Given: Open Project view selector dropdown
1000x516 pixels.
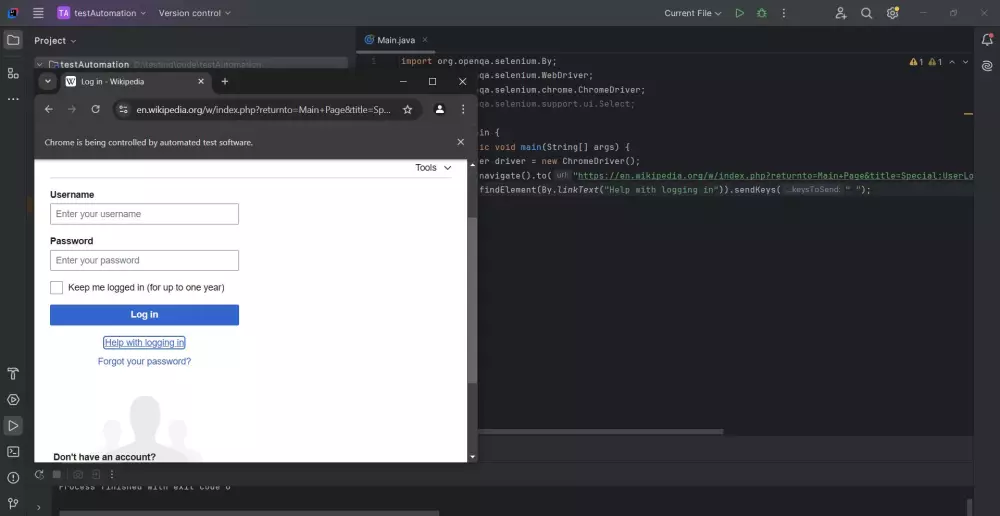Looking at the screenshot, I should click(55, 40).
